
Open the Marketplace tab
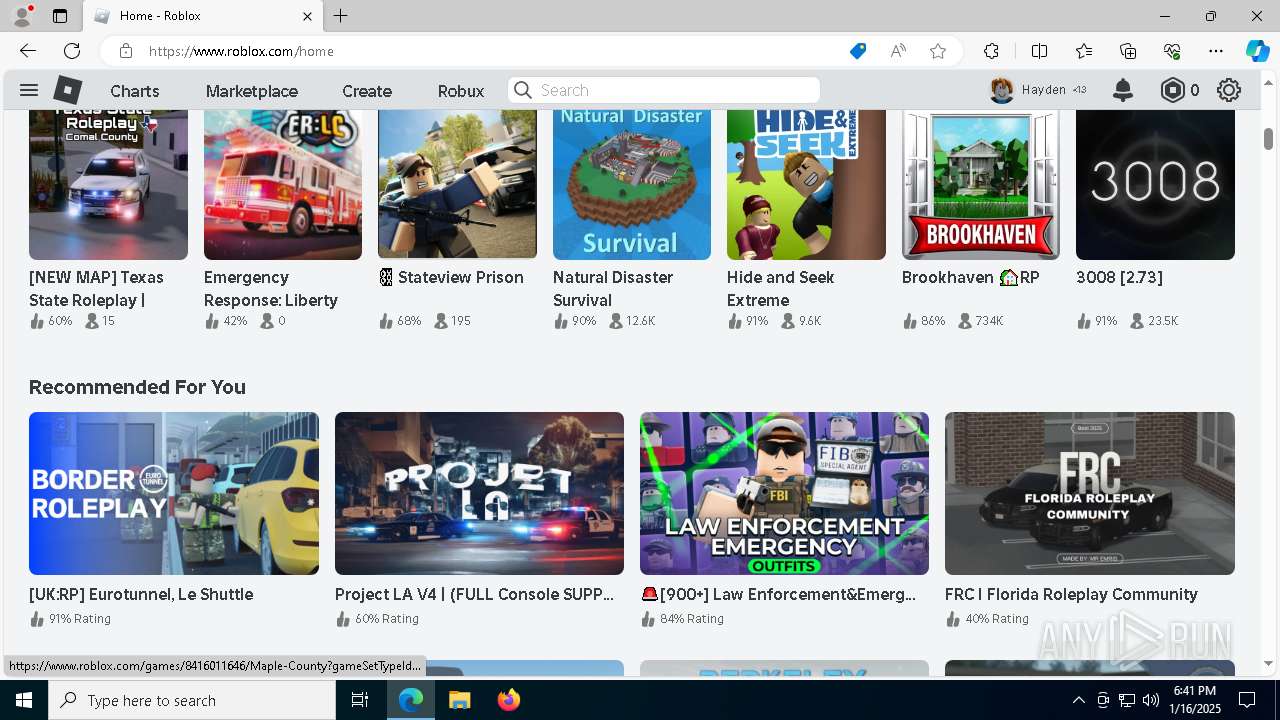[x=252, y=90]
